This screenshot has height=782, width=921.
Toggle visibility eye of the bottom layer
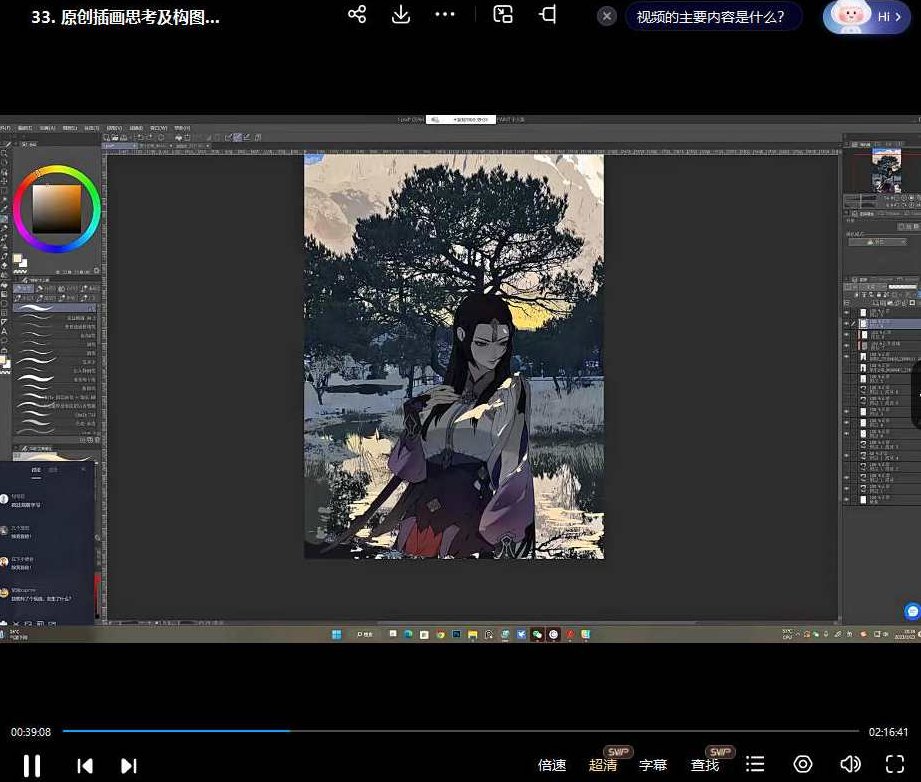[847, 500]
